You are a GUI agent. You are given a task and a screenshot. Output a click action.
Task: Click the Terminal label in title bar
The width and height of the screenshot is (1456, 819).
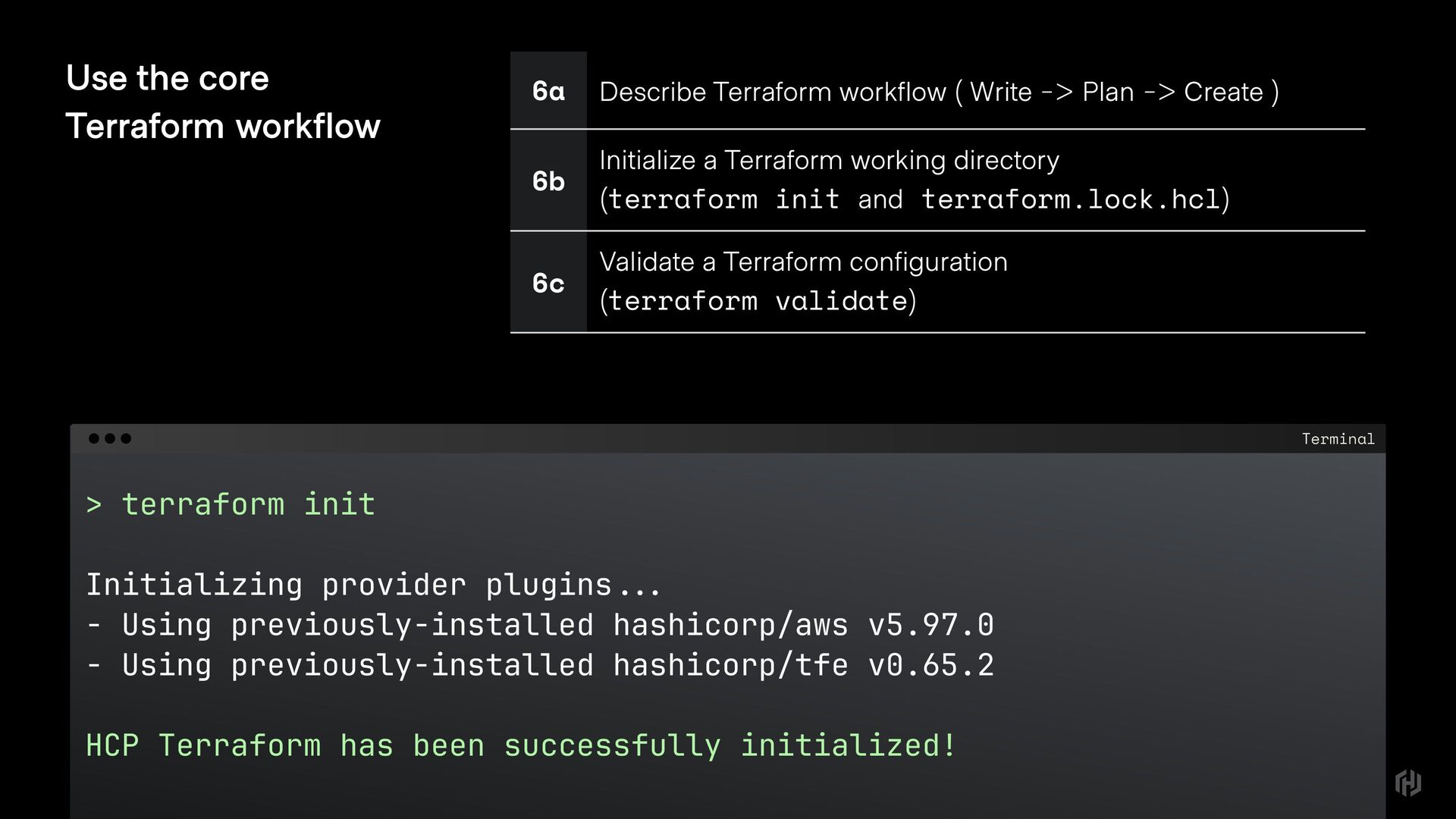tap(1338, 439)
